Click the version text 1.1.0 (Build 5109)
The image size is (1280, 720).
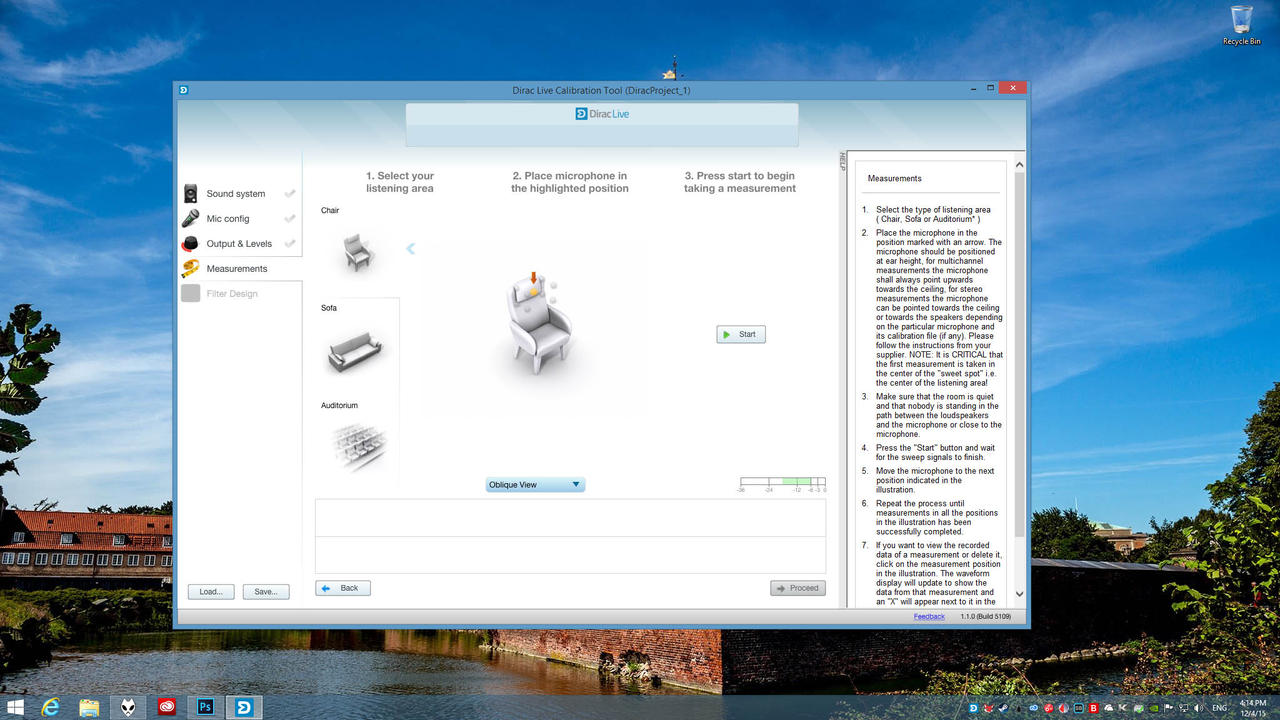click(x=986, y=617)
